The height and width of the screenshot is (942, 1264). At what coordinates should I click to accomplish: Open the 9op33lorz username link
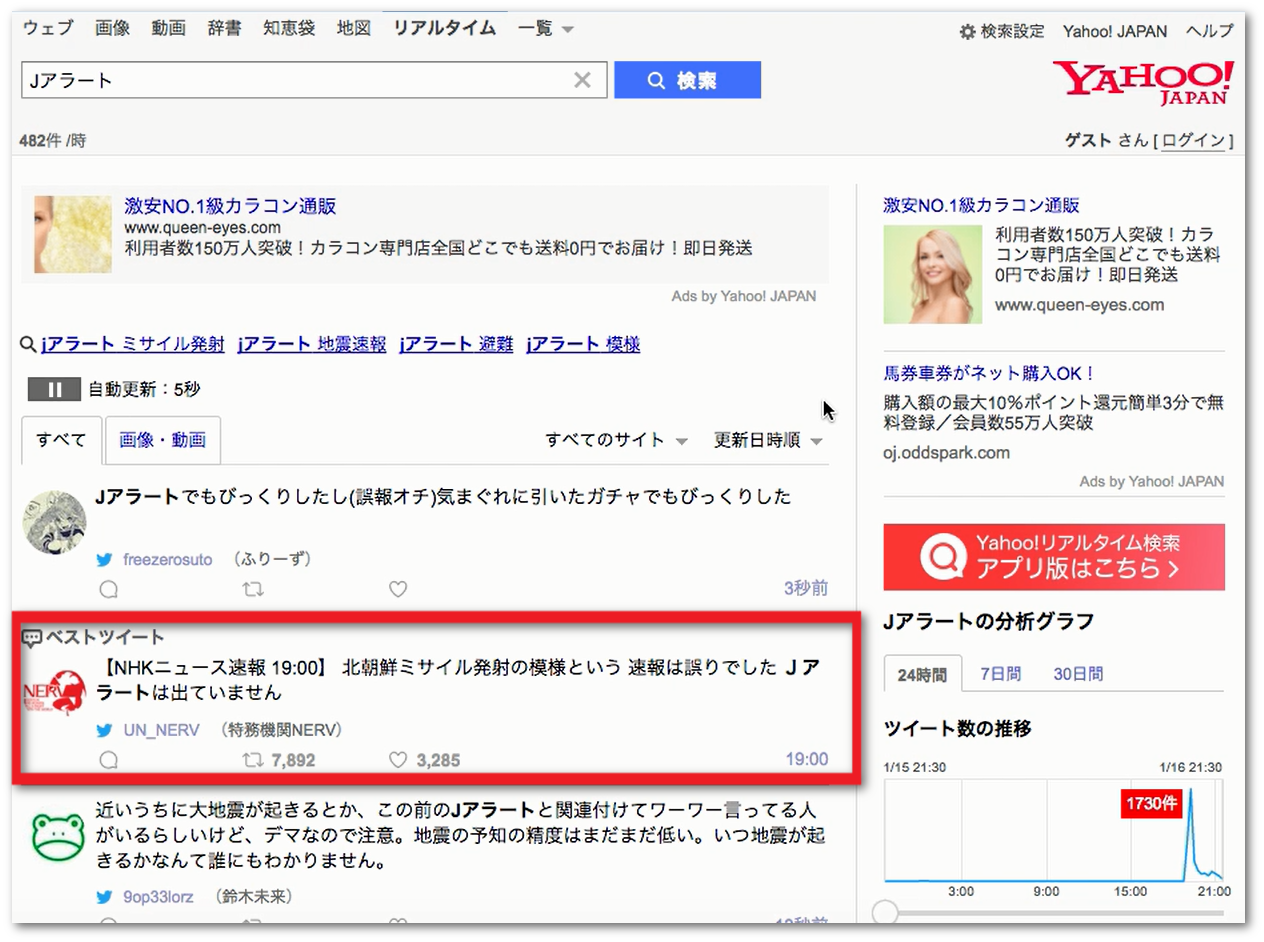158,897
